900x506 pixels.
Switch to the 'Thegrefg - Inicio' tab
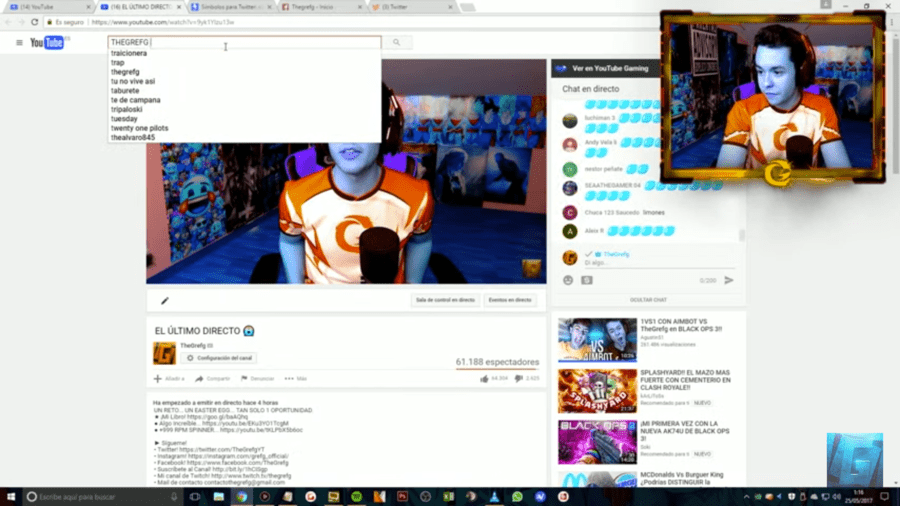320,7
